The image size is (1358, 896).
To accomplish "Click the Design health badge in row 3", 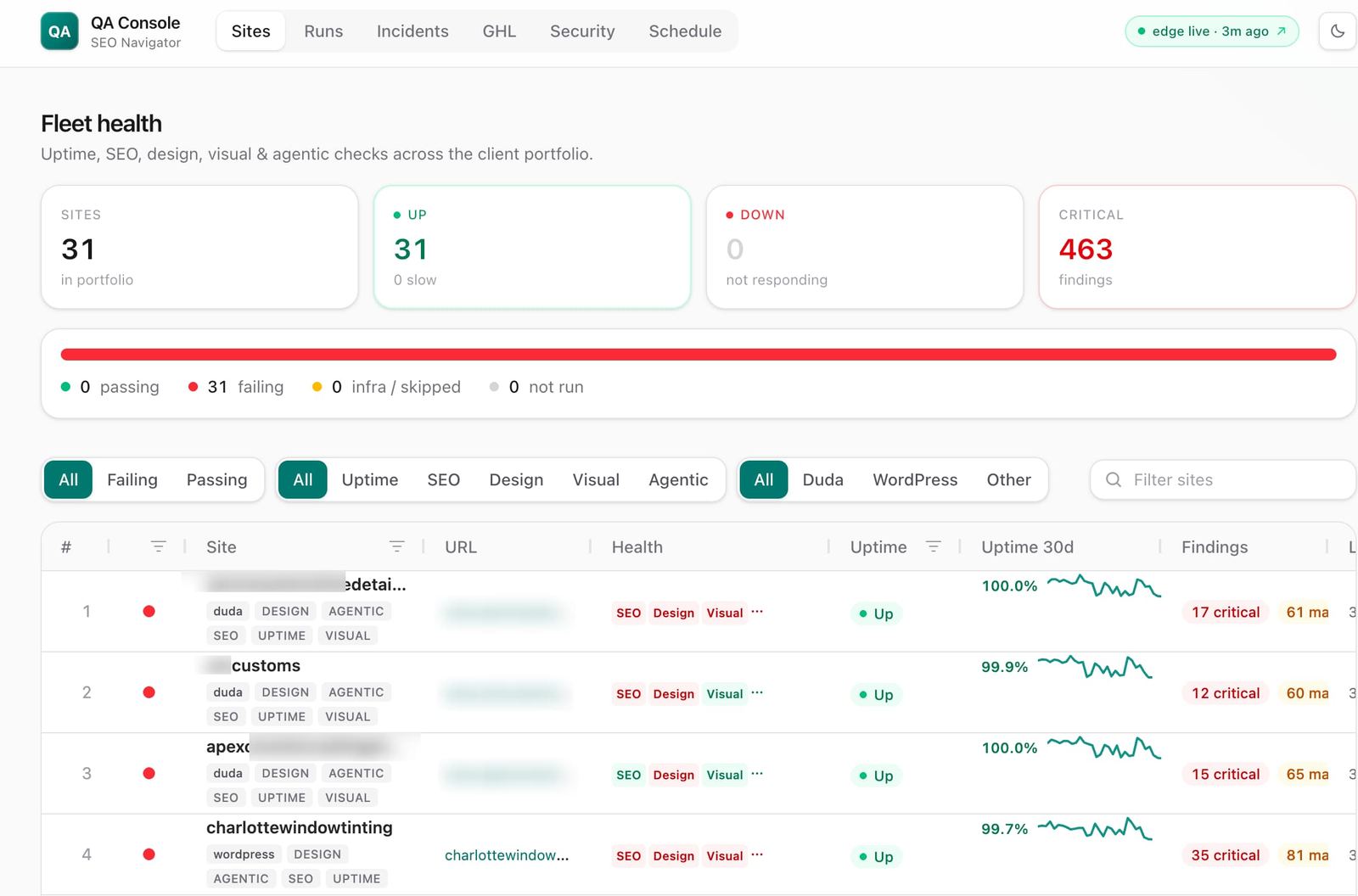I will 673,775.
